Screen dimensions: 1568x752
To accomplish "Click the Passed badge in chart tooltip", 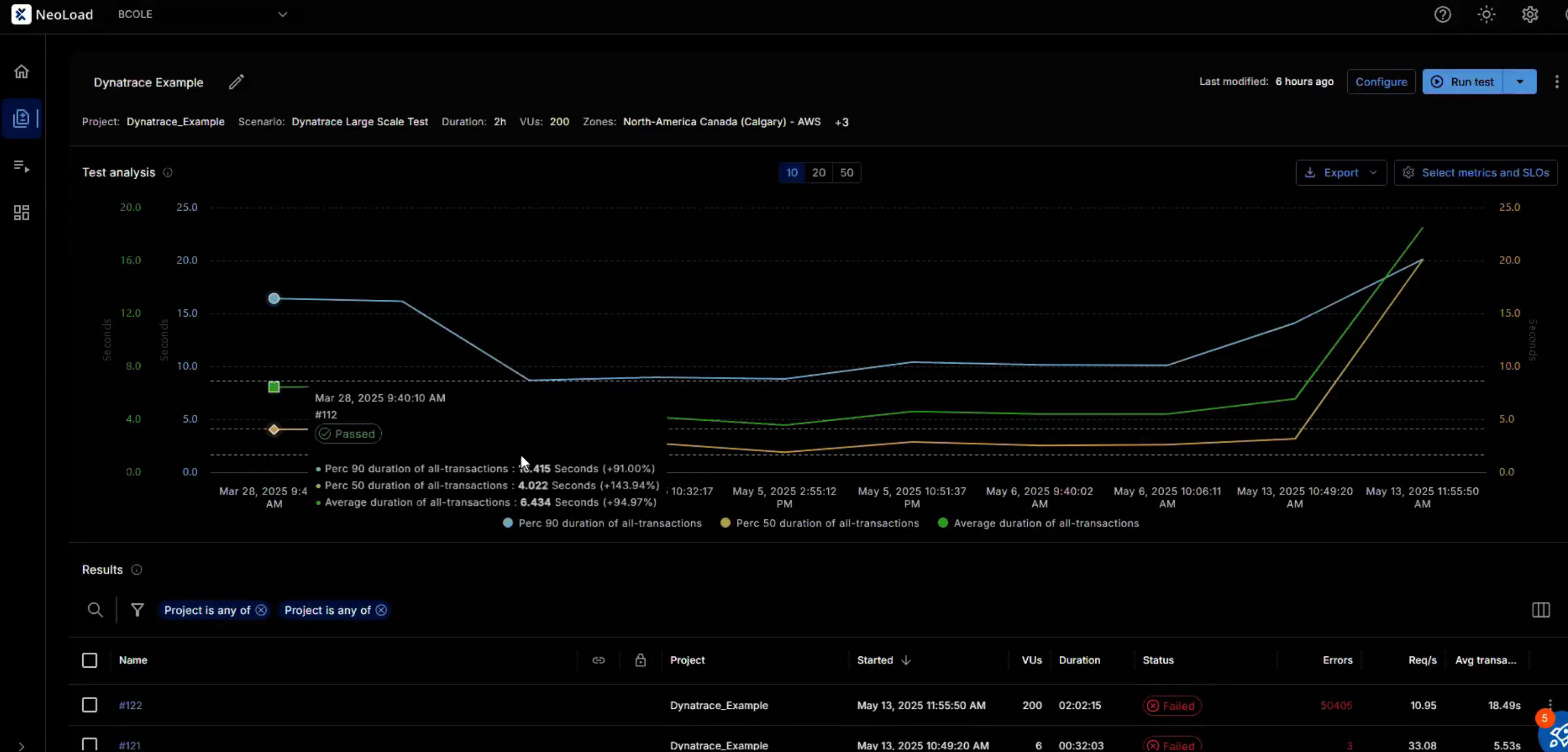I will coord(348,434).
